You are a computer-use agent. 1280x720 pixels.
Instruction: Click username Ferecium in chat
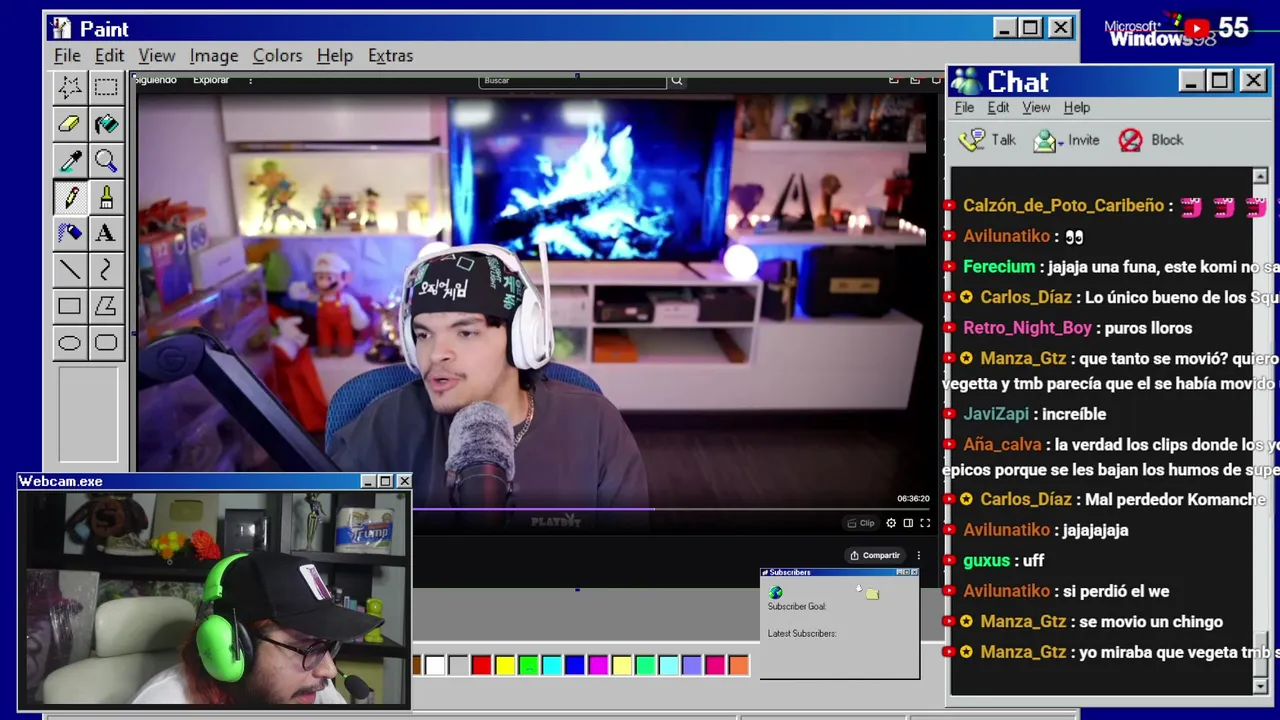click(998, 267)
